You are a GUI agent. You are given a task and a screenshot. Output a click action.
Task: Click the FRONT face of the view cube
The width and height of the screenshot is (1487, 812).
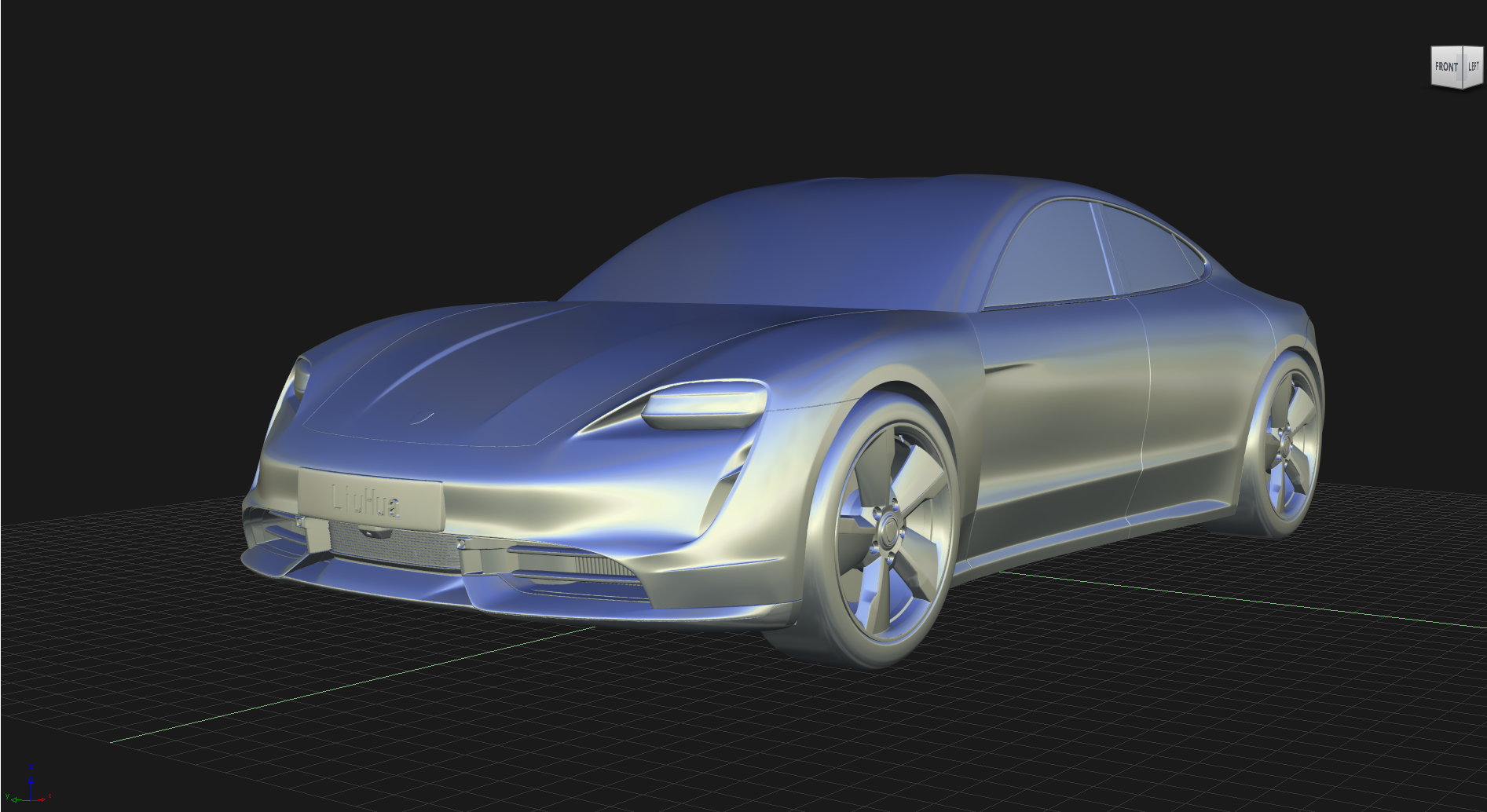coord(1446,67)
